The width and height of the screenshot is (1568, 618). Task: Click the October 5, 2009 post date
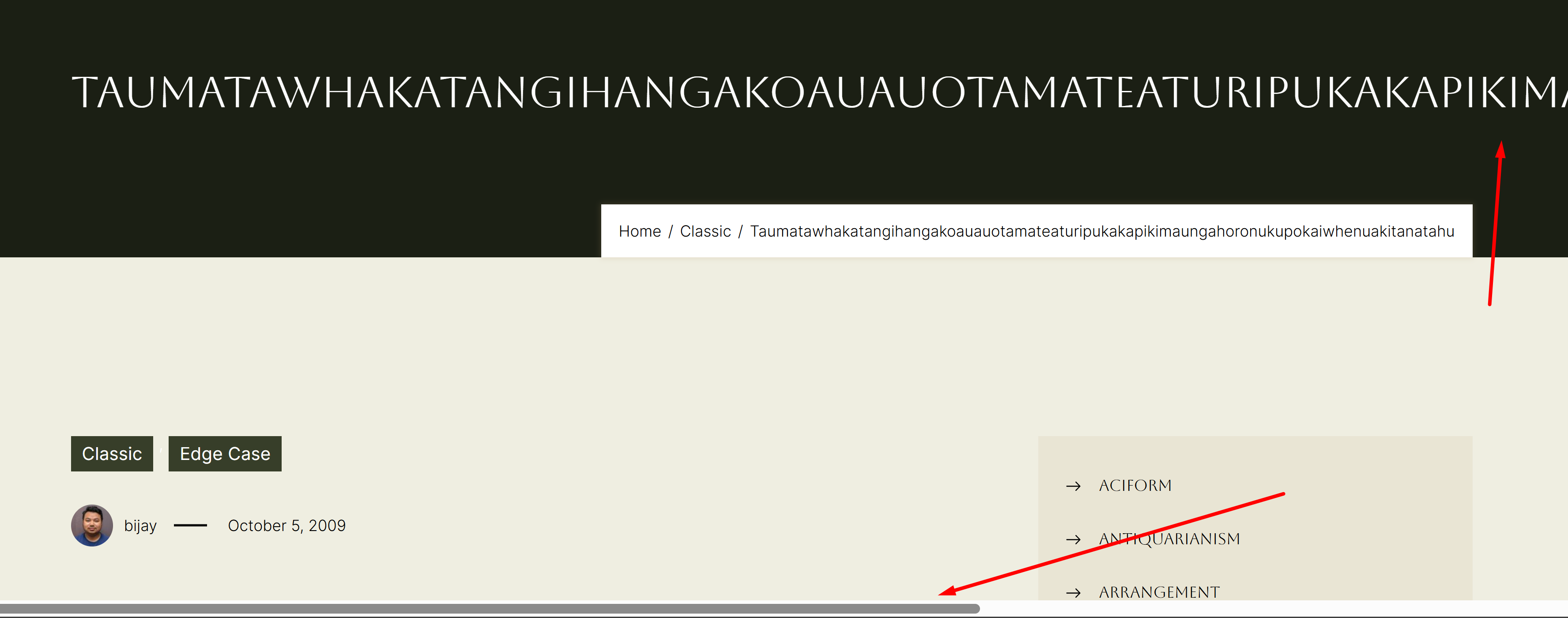pyautogui.click(x=286, y=525)
